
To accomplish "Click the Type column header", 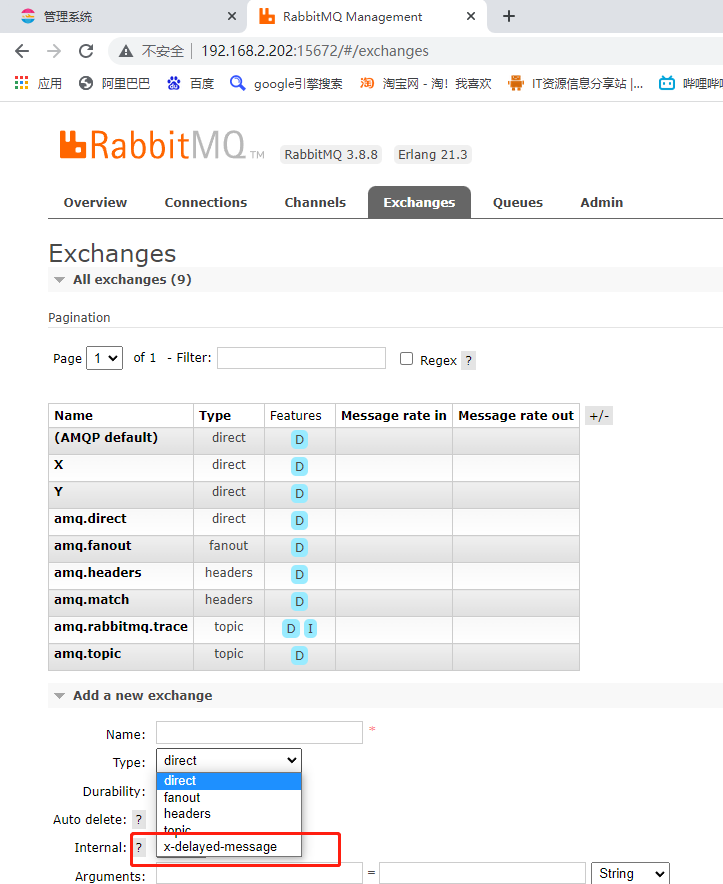I will tap(215, 416).
